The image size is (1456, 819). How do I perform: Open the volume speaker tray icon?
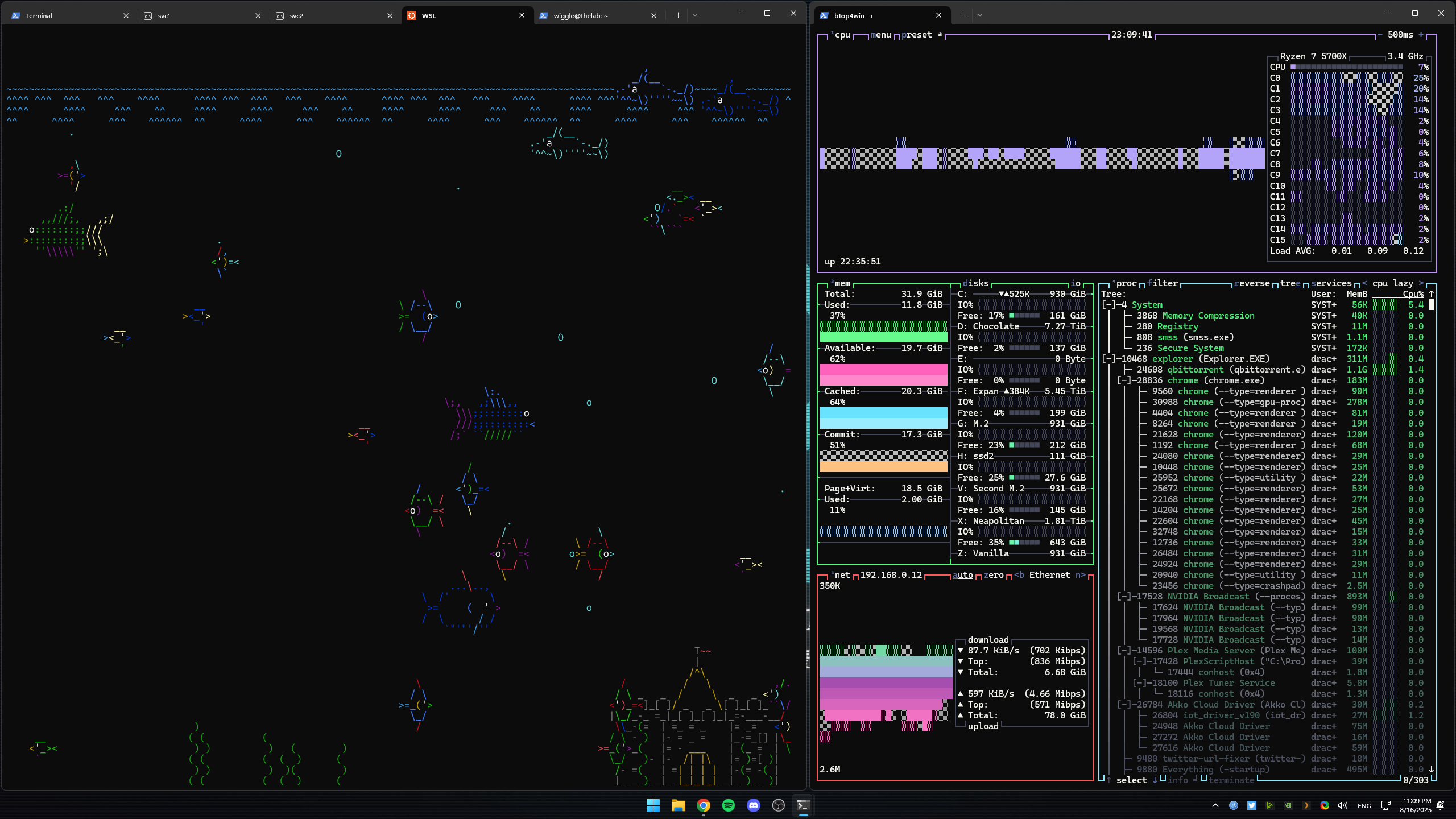[1342, 805]
